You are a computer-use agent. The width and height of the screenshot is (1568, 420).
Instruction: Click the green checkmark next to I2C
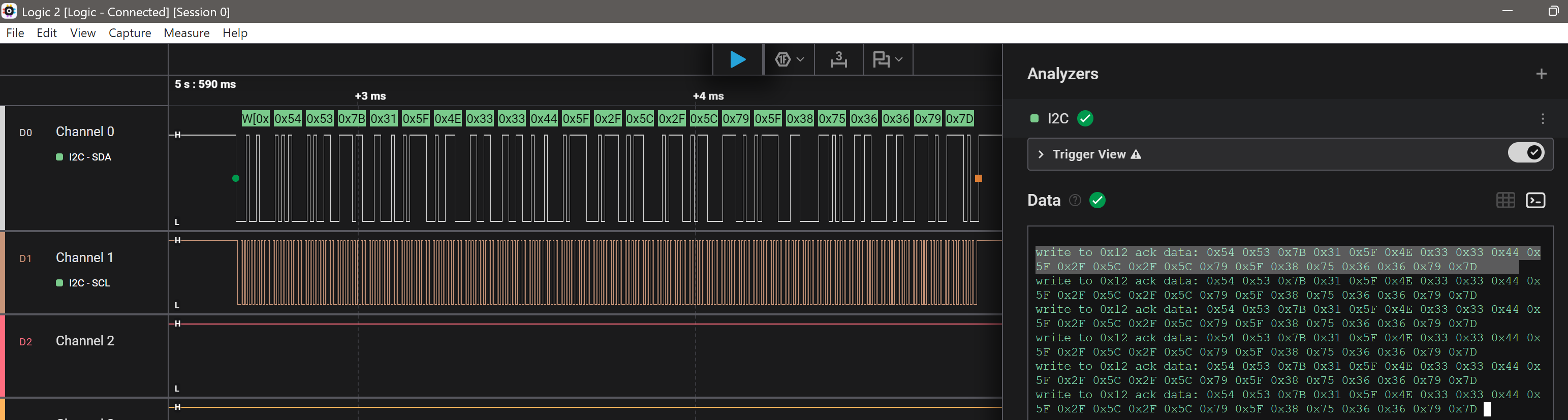coord(1085,119)
